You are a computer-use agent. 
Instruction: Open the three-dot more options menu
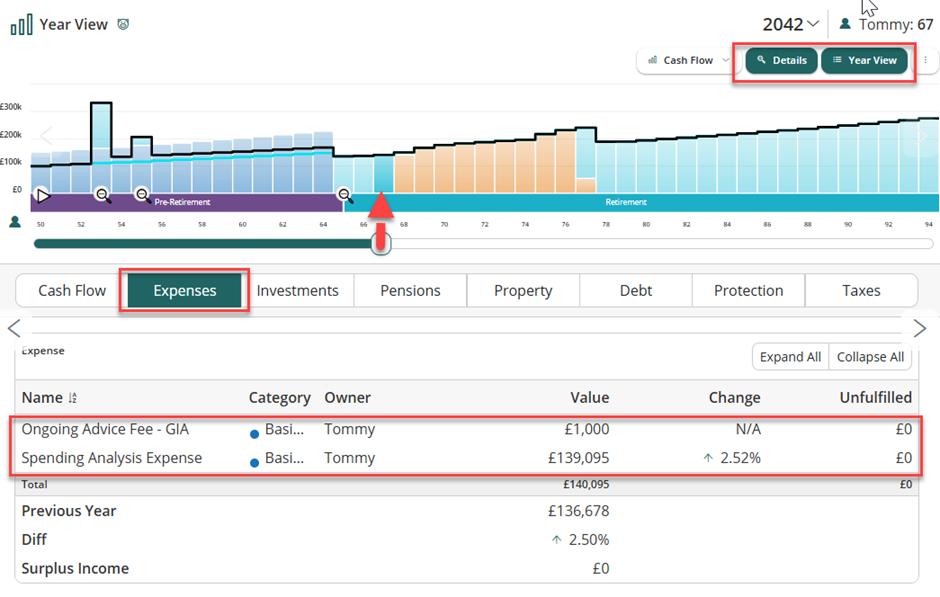tap(926, 60)
